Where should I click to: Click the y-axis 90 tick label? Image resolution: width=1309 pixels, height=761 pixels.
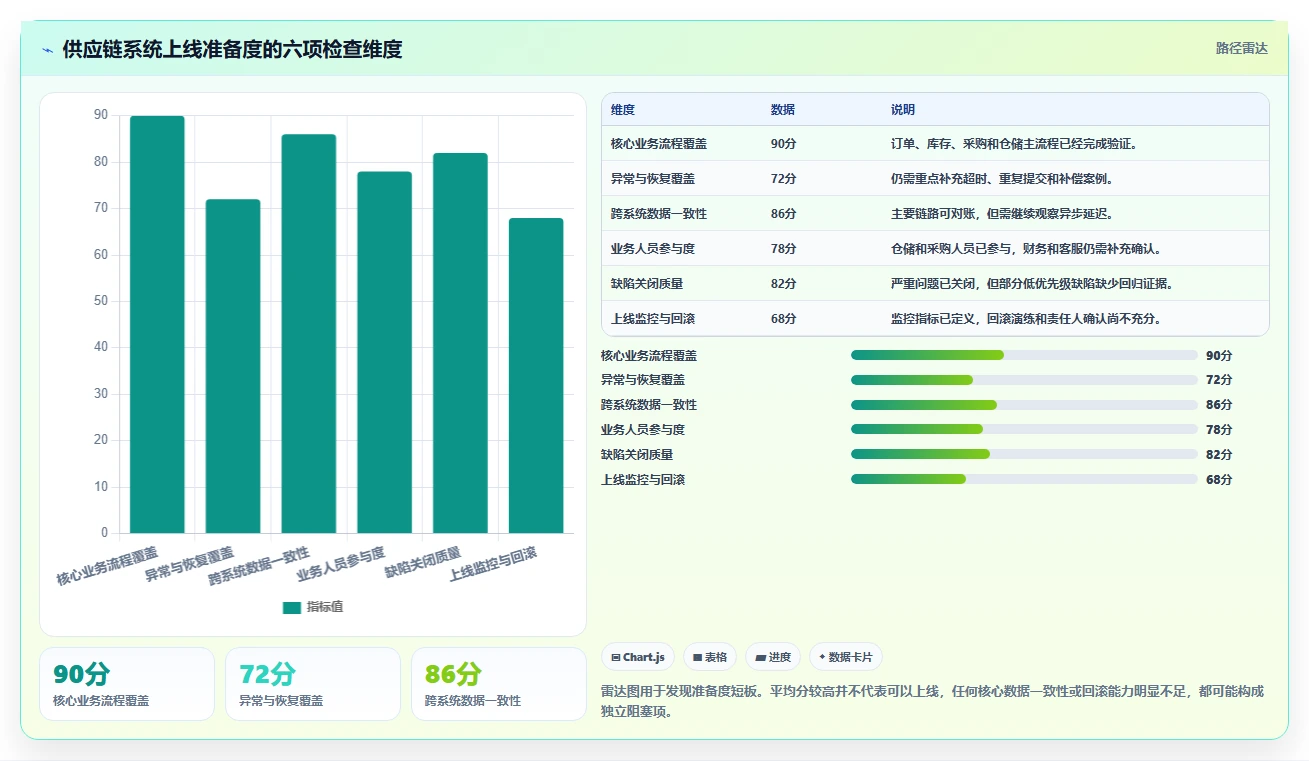pyautogui.click(x=101, y=115)
